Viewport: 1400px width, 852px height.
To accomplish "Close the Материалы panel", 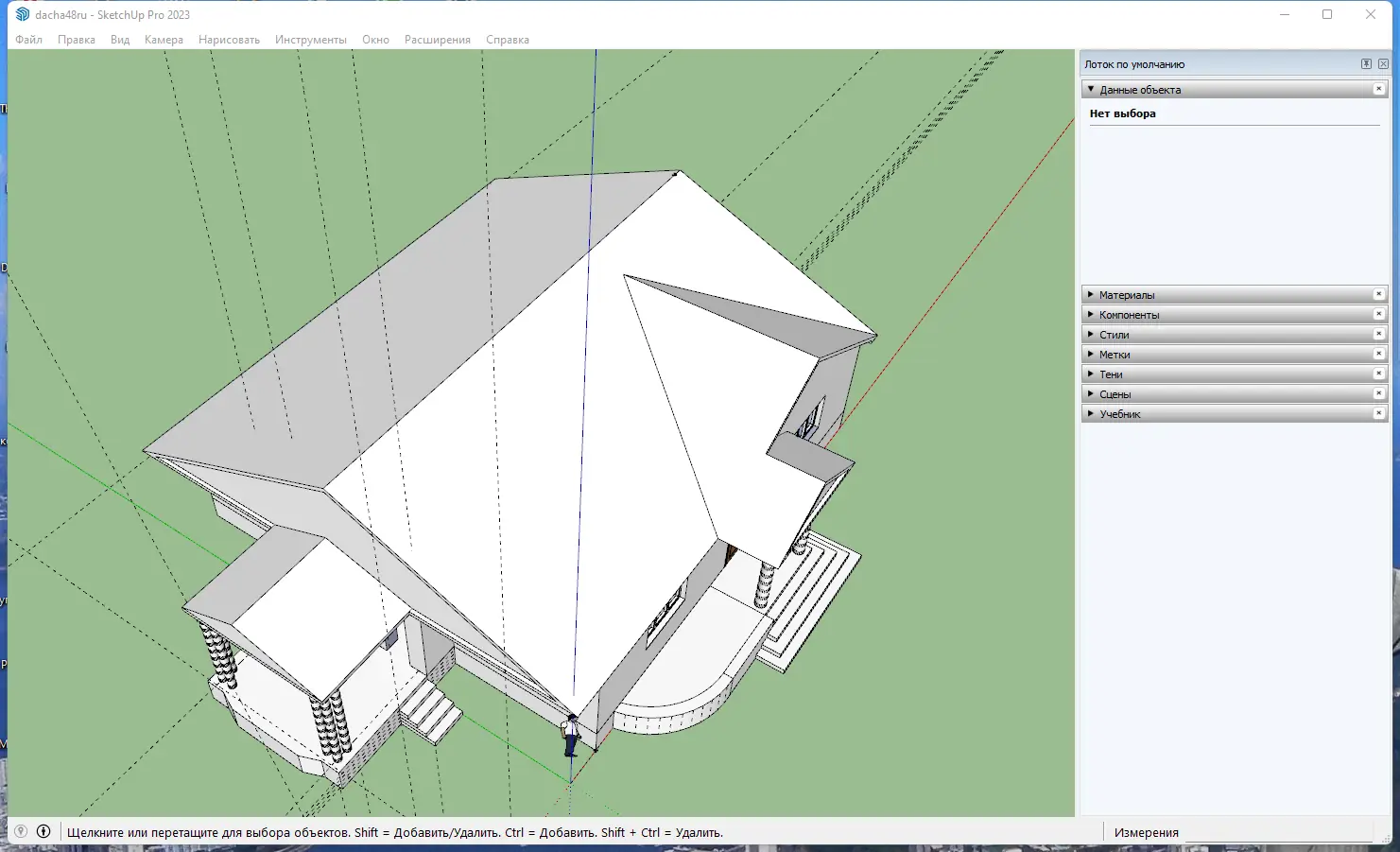I will tap(1378, 294).
